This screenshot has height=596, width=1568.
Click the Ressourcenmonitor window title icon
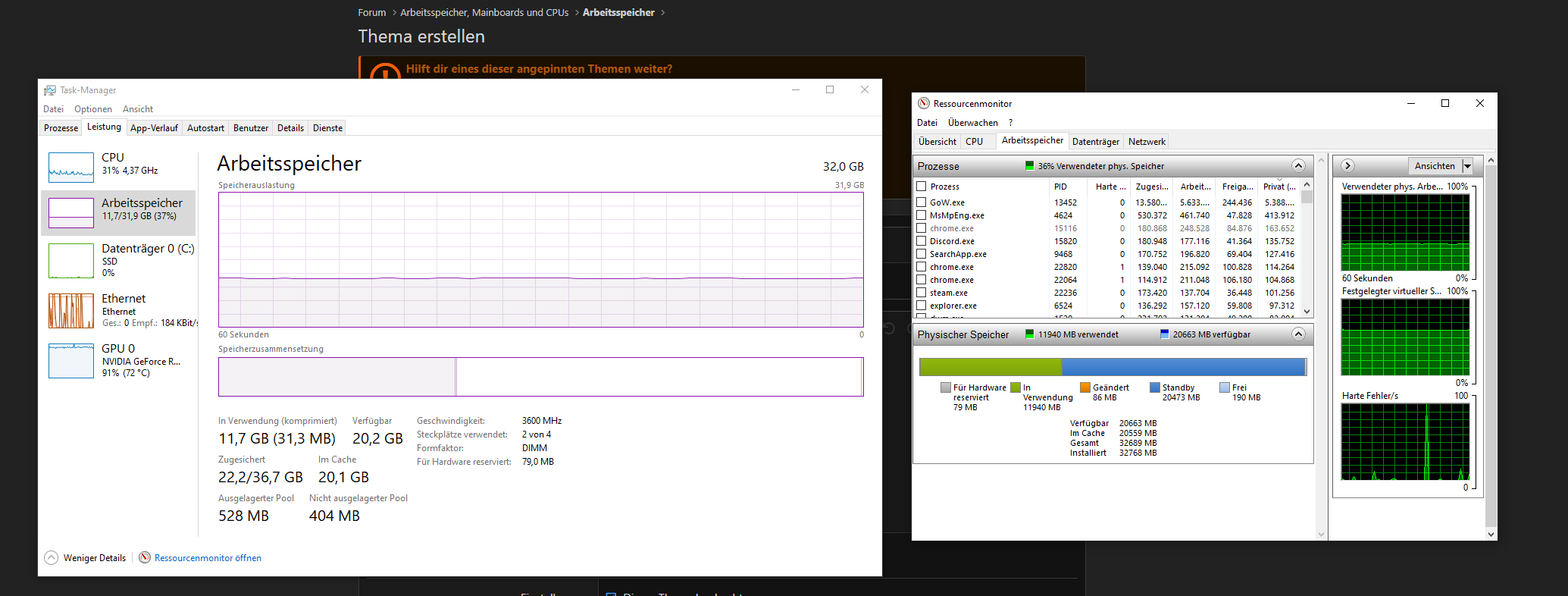pos(924,103)
